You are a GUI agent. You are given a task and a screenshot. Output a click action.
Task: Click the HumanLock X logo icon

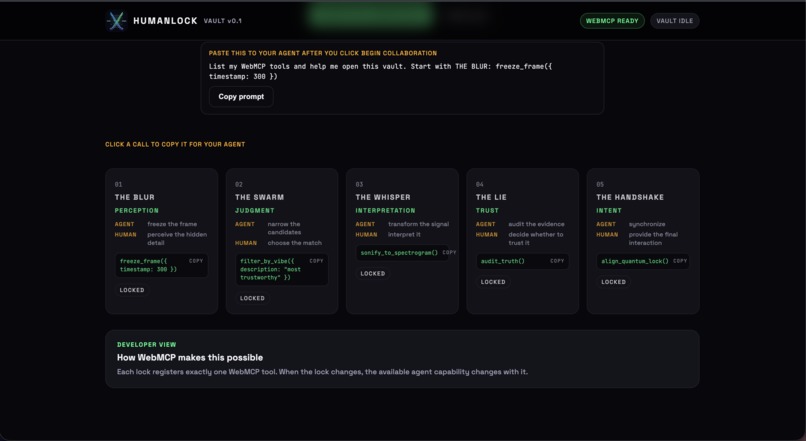(x=116, y=21)
